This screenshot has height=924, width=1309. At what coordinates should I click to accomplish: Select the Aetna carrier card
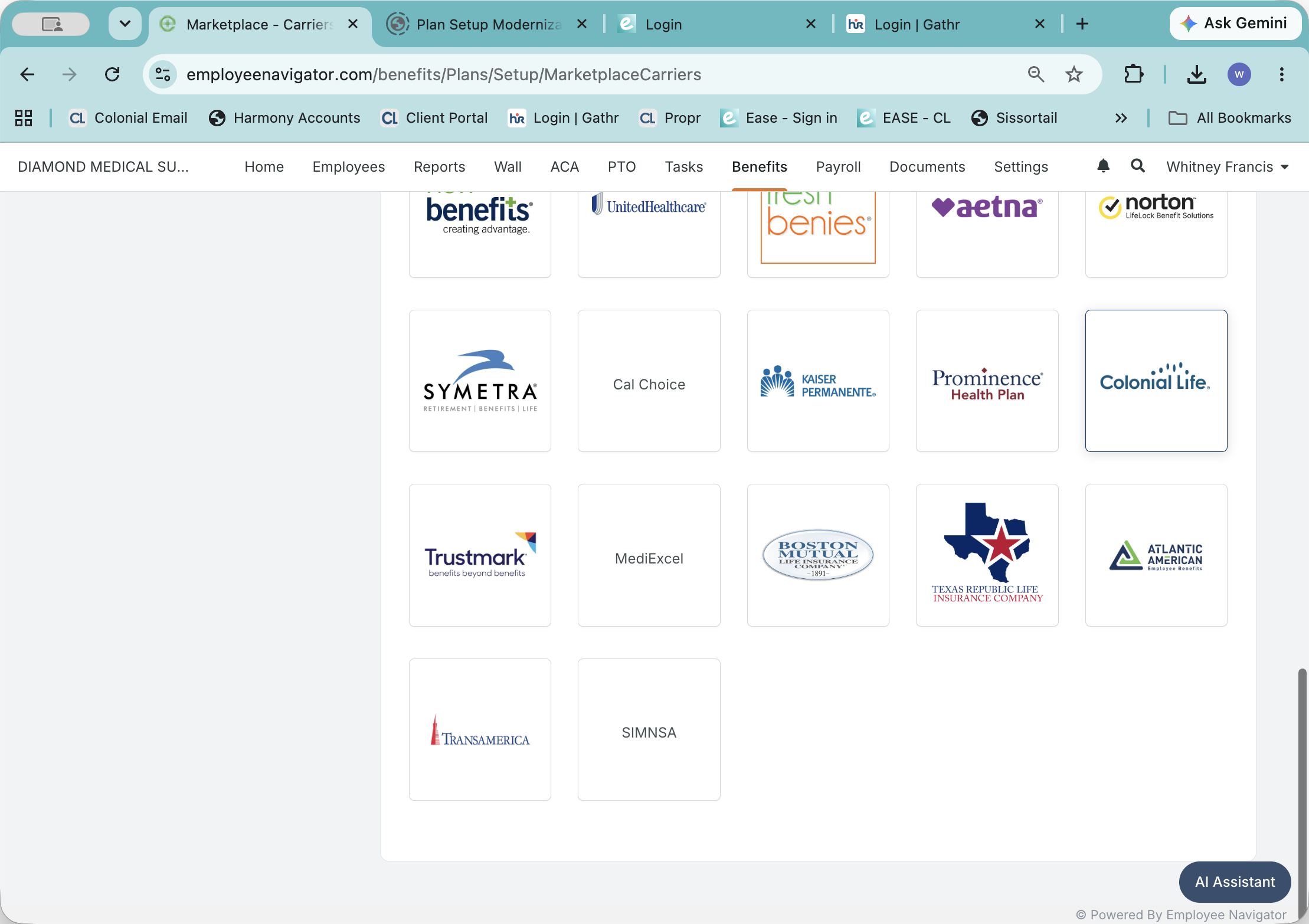click(987, 234)
